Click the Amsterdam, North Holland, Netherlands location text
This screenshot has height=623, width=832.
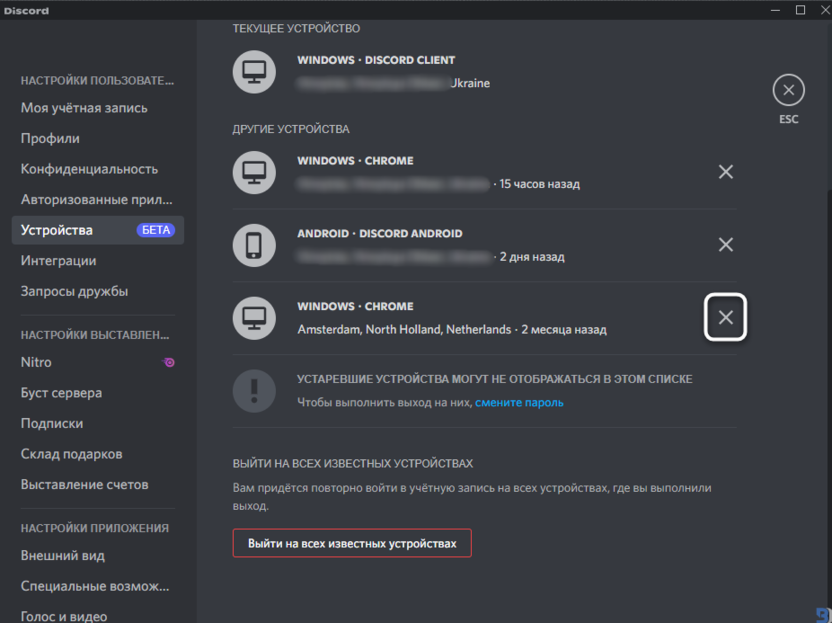click(x=404, y=330)
